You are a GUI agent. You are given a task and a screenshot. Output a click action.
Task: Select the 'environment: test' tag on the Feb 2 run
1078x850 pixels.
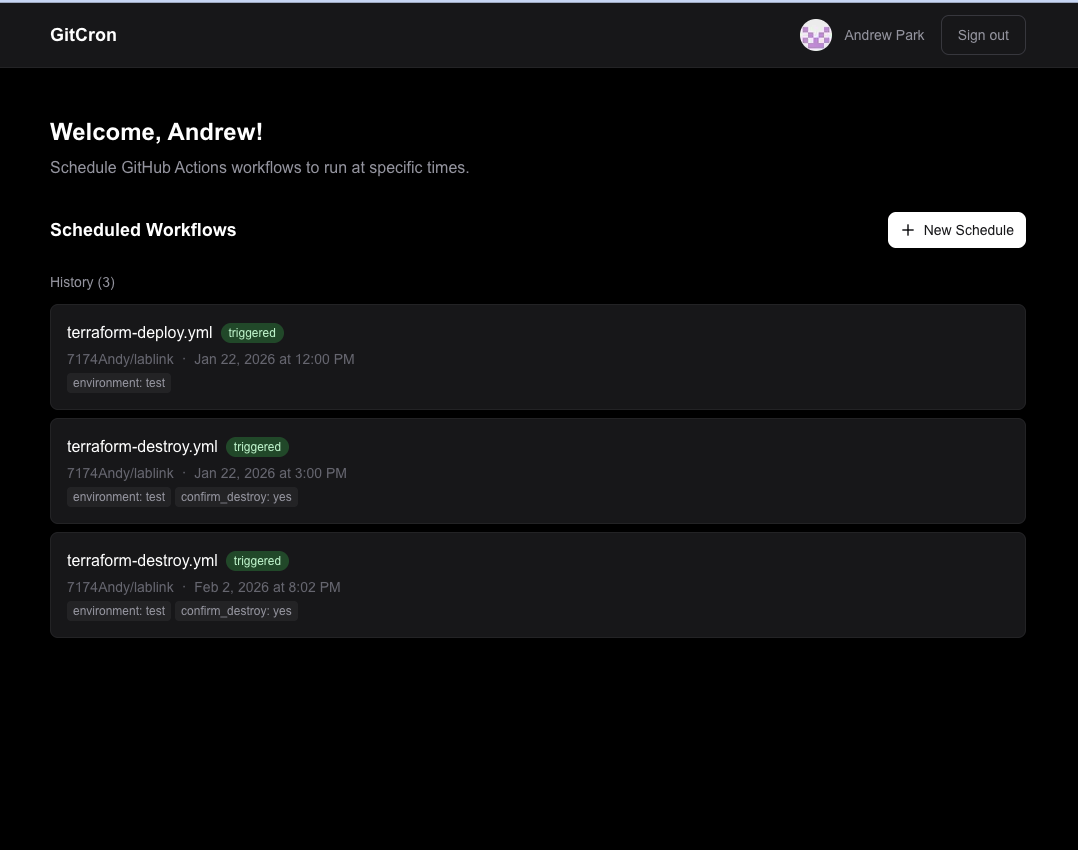tap(119, 611)
